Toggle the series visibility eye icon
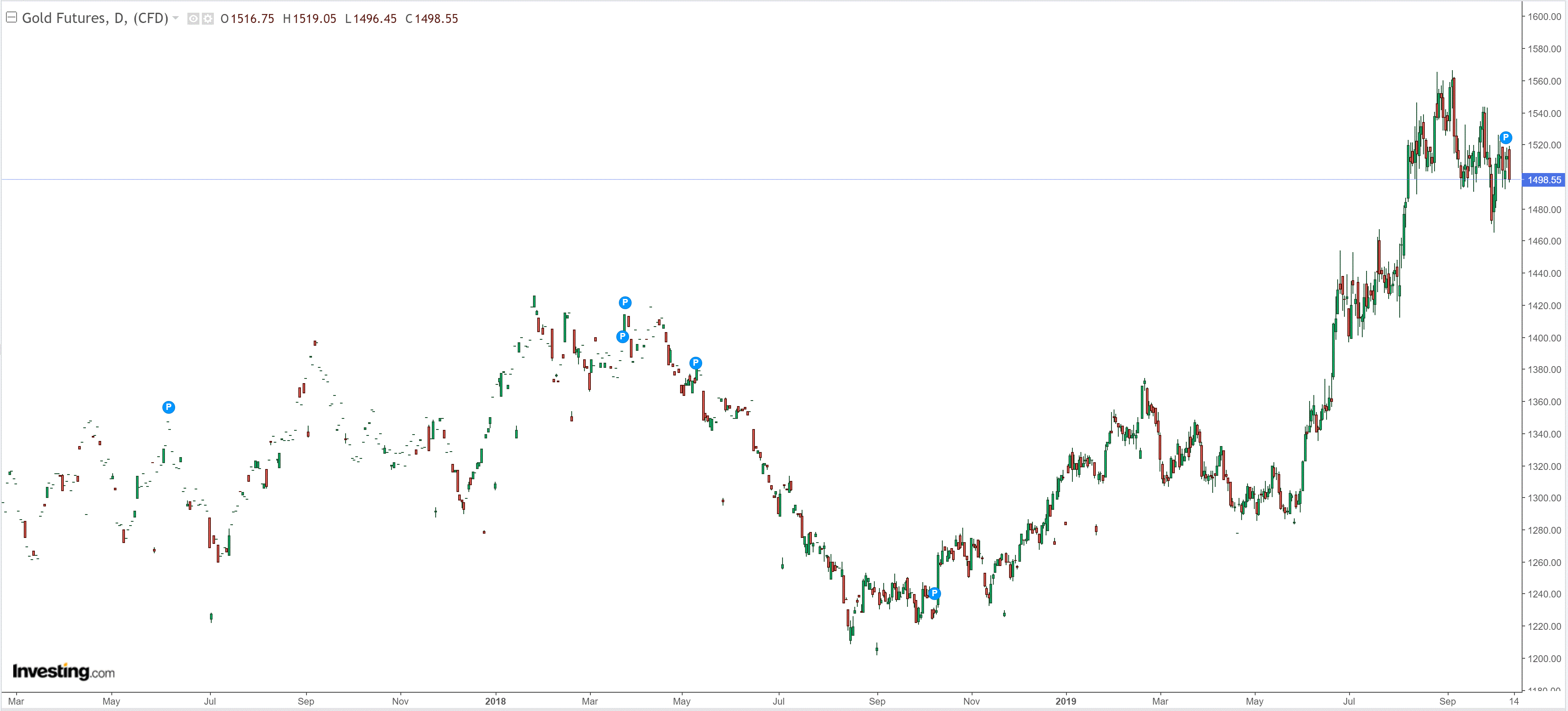Image resolution: width=1568 pixels, height=711 pixels. tap(193, 19)
